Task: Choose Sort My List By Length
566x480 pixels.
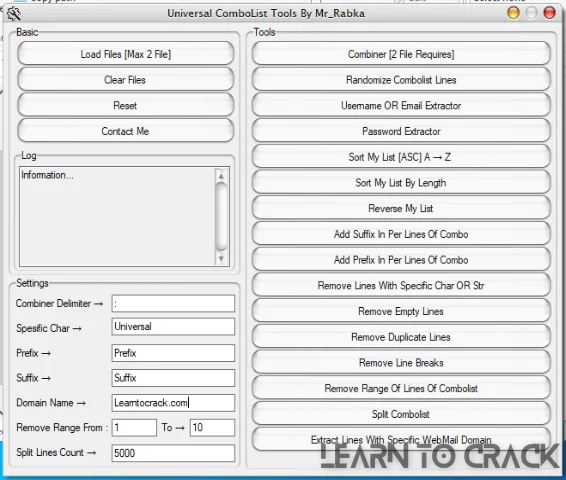Action: click(401, 183)
